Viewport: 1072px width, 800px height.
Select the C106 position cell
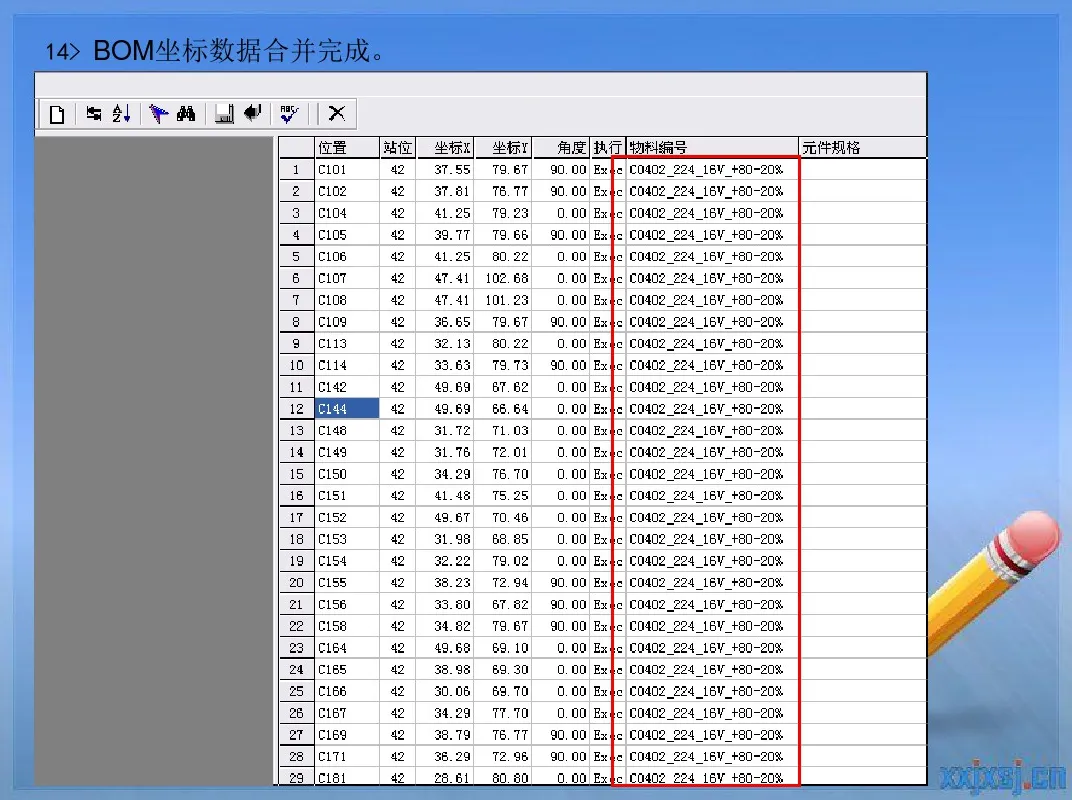pos(347,256)
